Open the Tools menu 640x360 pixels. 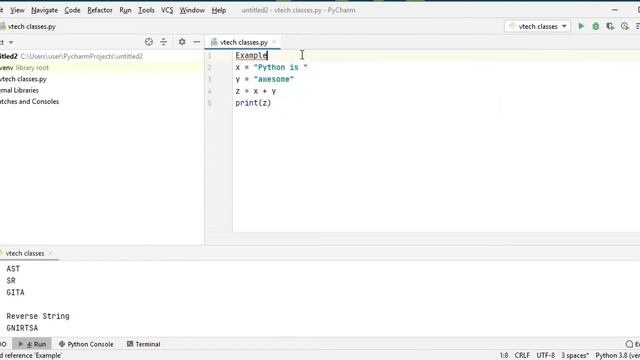146,10
